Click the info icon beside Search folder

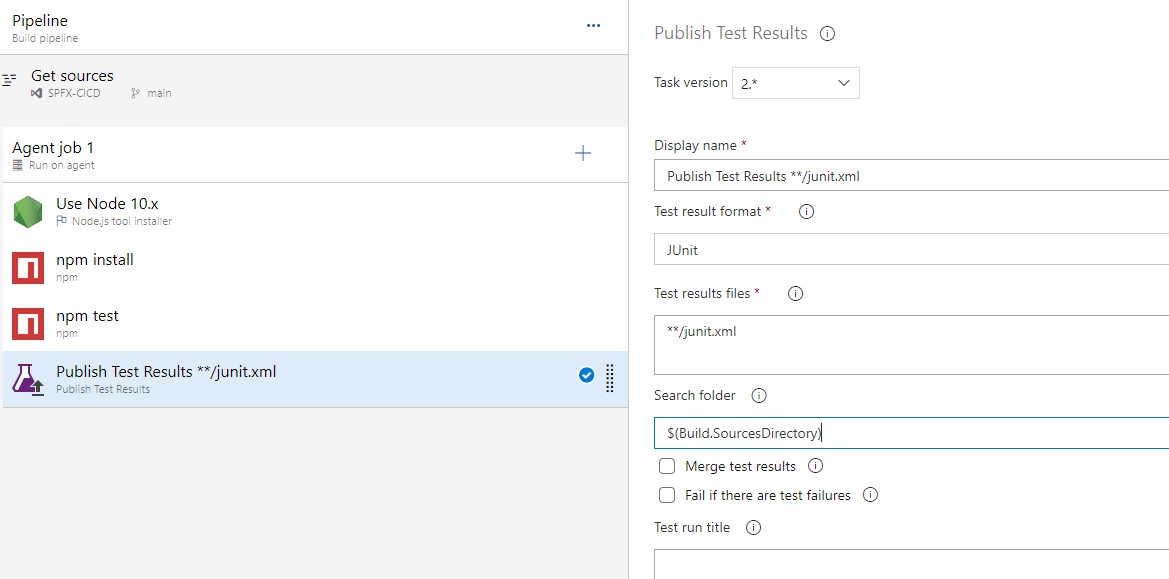pos(758,396)
